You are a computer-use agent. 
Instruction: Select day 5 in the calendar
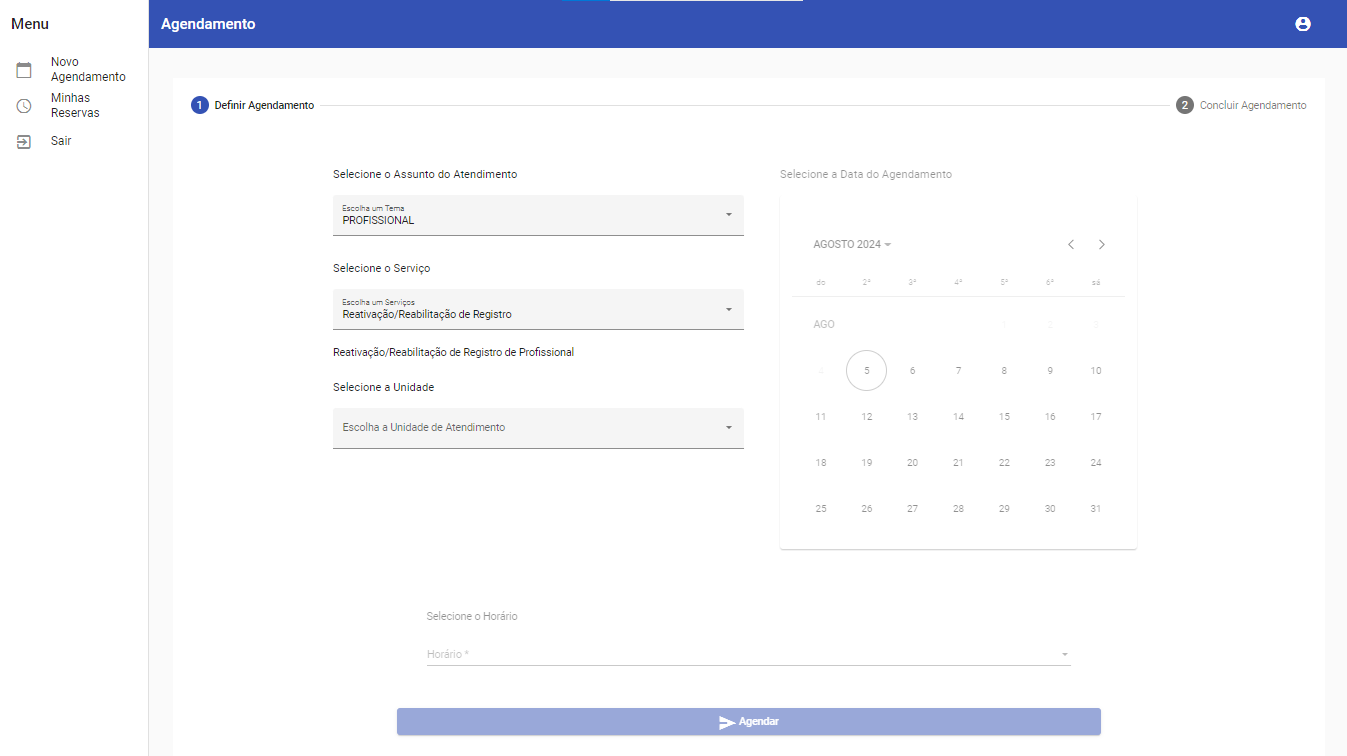click(x=866, y=371)
